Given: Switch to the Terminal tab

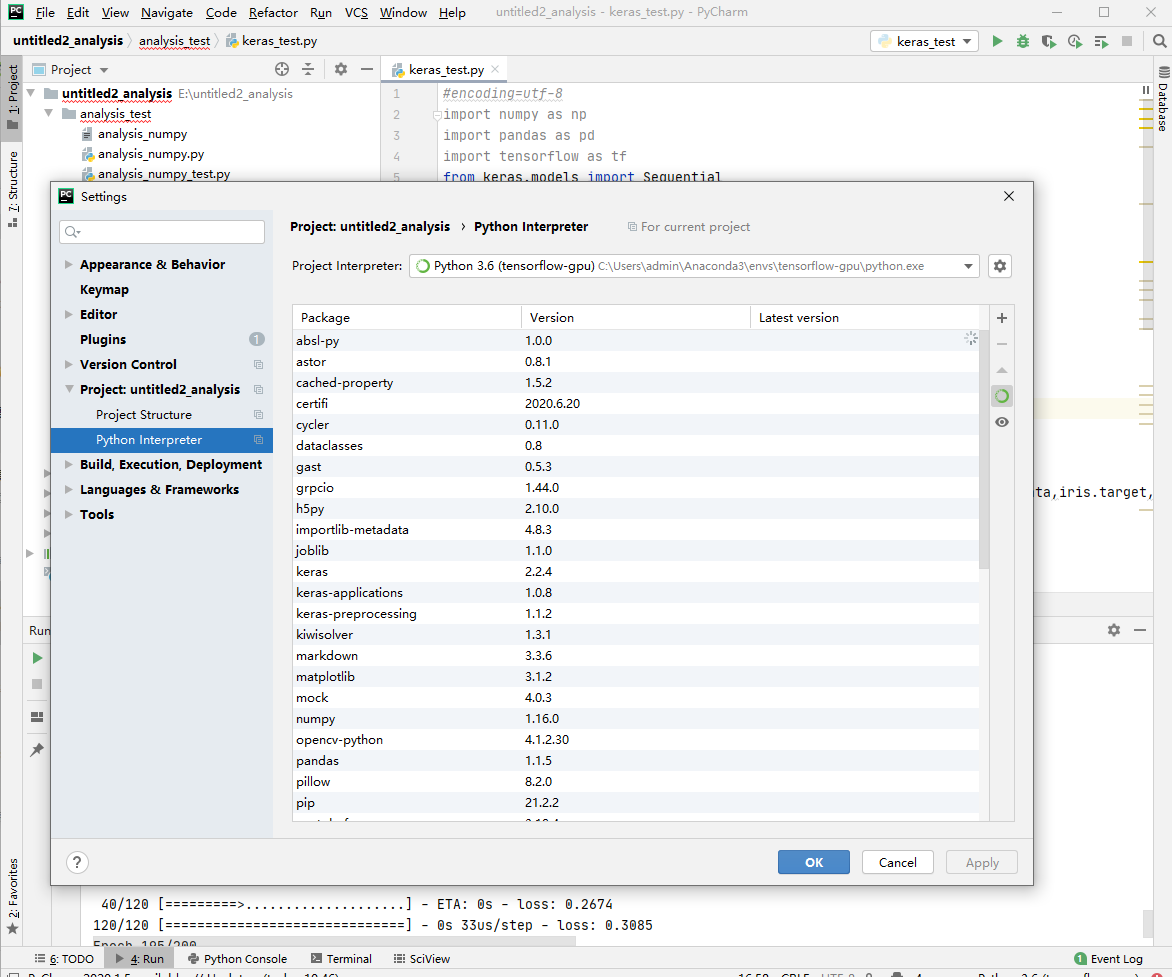Looking at the screenshot, I should (x=341, y=958).
